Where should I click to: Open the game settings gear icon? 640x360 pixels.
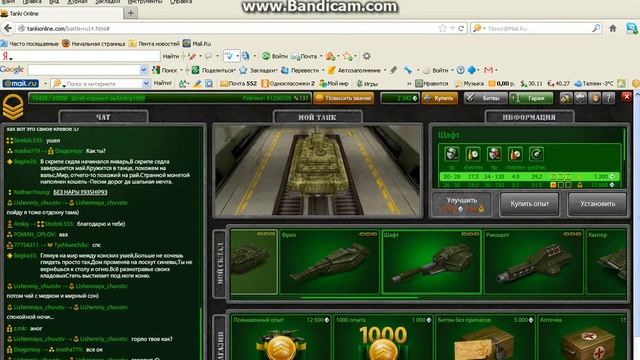click(580, 98)
